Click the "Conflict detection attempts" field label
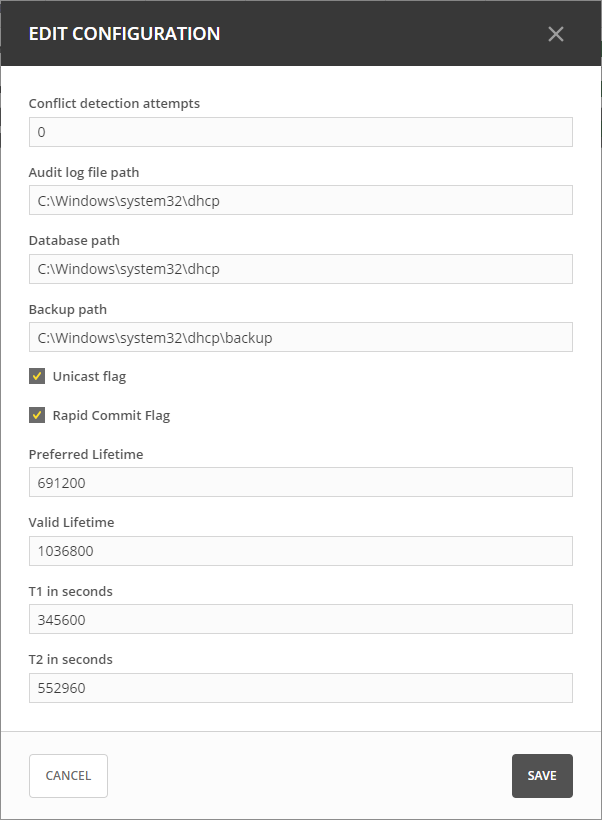Image resolution: width=602 pixels, height=820 pixels. [114, 103]
